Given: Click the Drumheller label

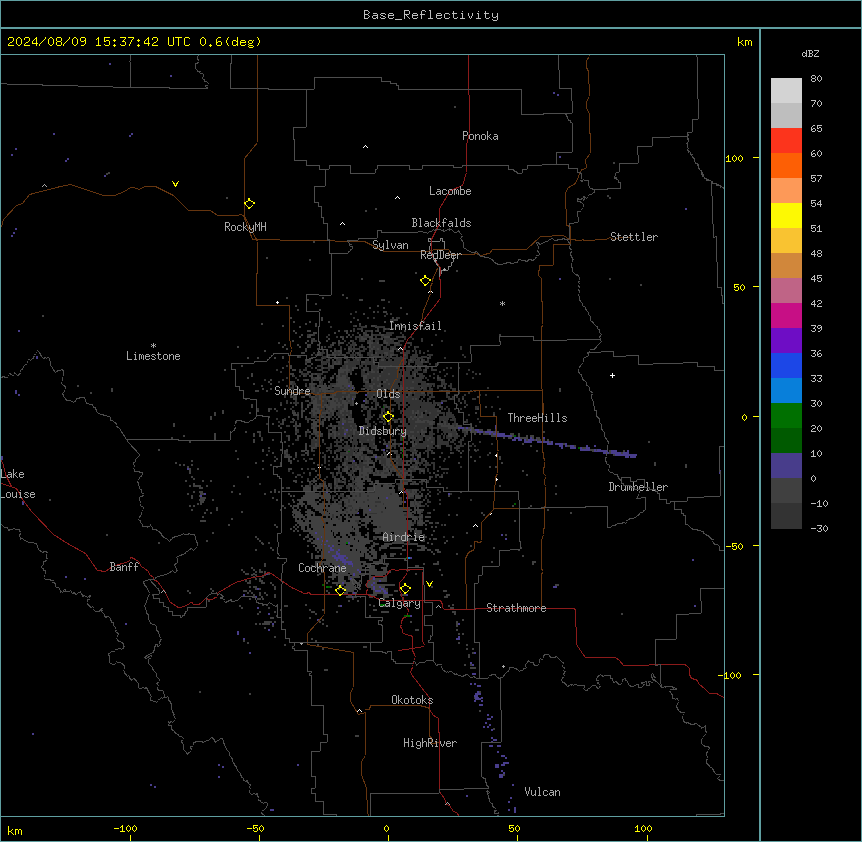Looking at the screenshot, I should coord(638,487).
